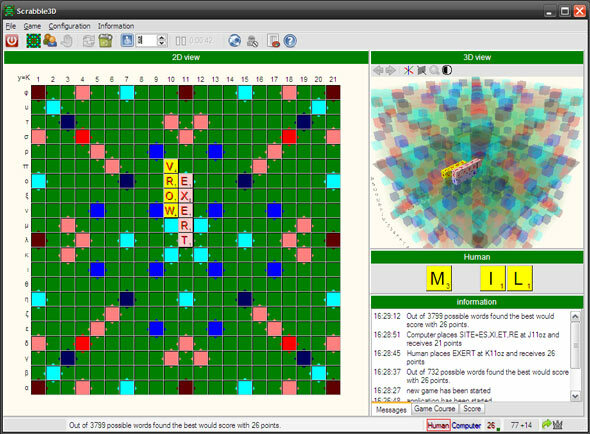Click the pause game icon
The height and width of the screenshot is (434, 590).
pyautogui.click(x=181, y=41)
